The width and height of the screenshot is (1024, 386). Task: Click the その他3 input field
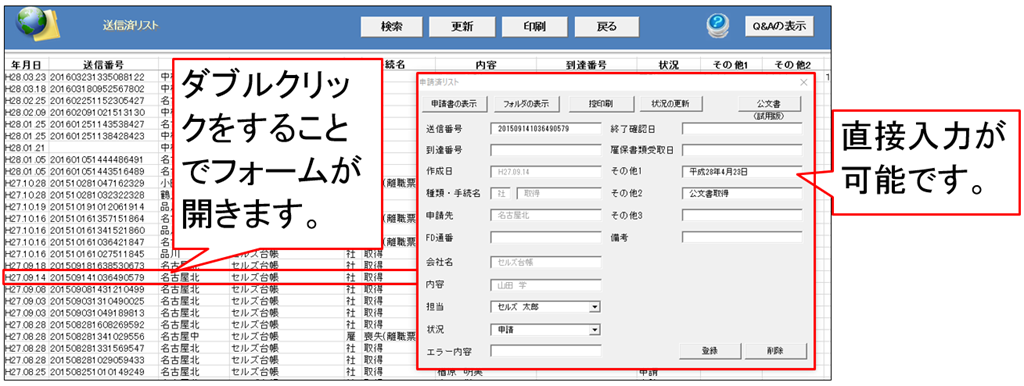tap(742, 214)
